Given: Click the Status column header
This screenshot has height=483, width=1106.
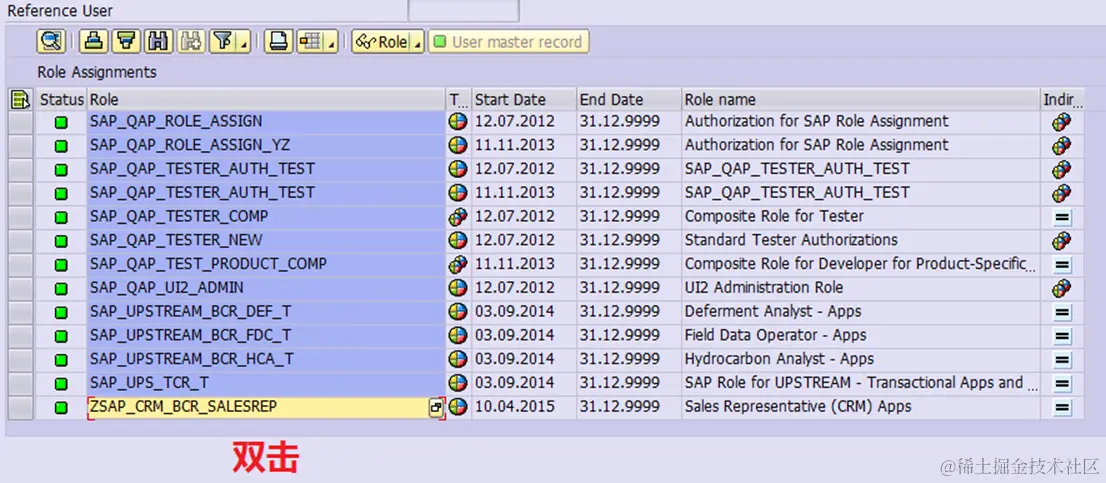Looking at the screenshot, I should tap(61, 99).
